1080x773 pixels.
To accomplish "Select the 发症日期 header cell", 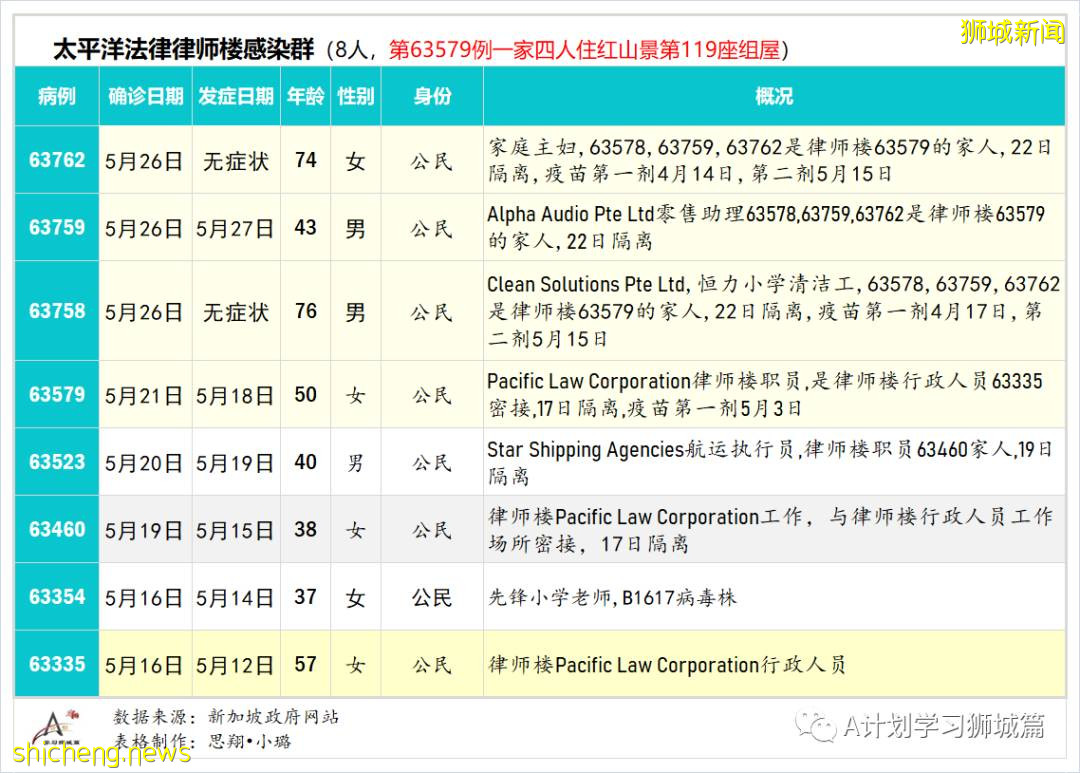I will coord(235,96).
